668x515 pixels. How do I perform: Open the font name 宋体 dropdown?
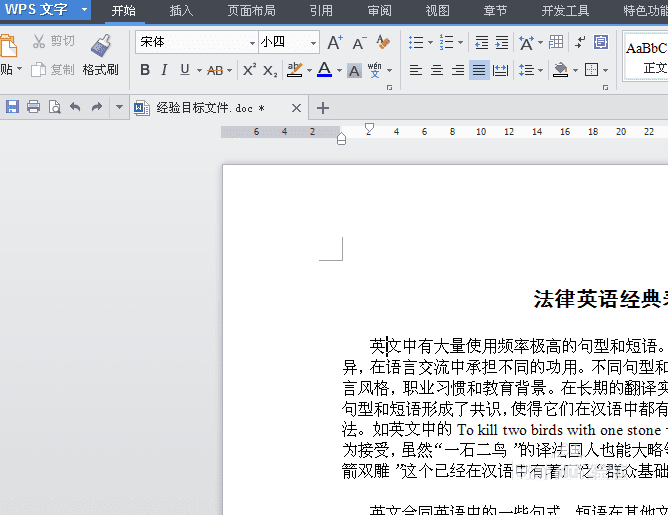(252, 43)
